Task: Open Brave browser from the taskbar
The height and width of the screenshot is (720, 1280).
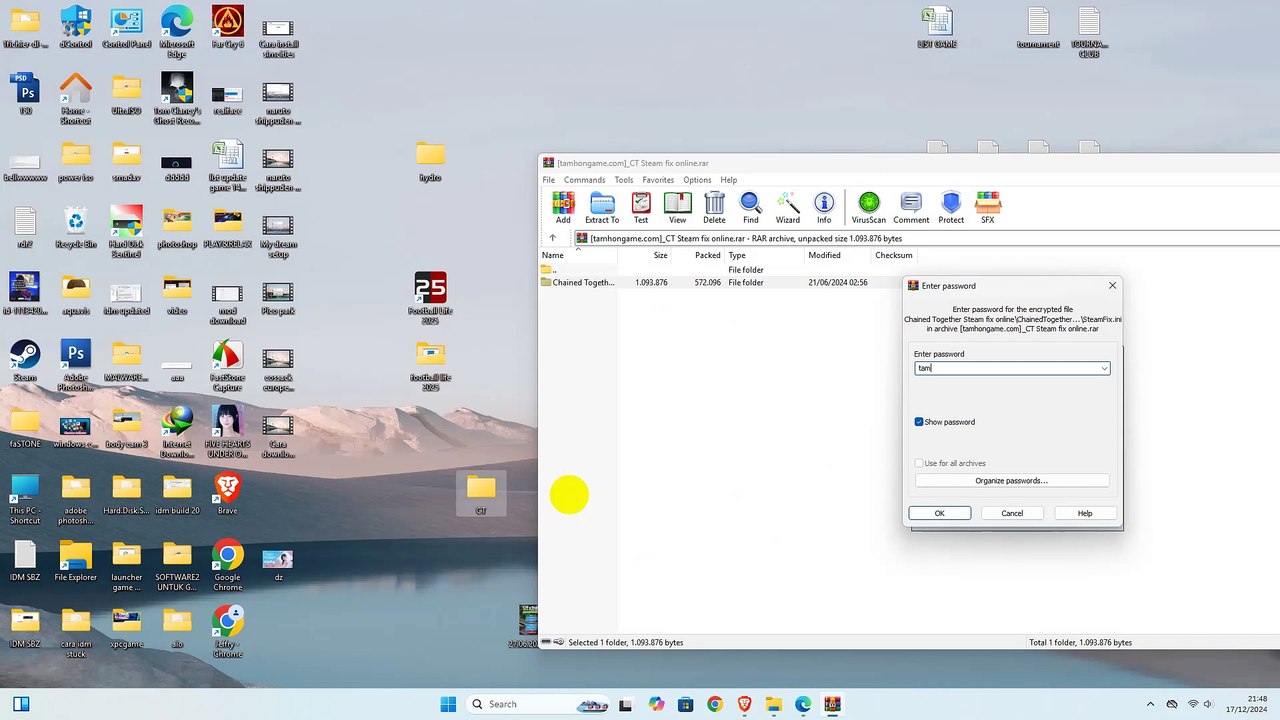Action: tap(744, 704)
